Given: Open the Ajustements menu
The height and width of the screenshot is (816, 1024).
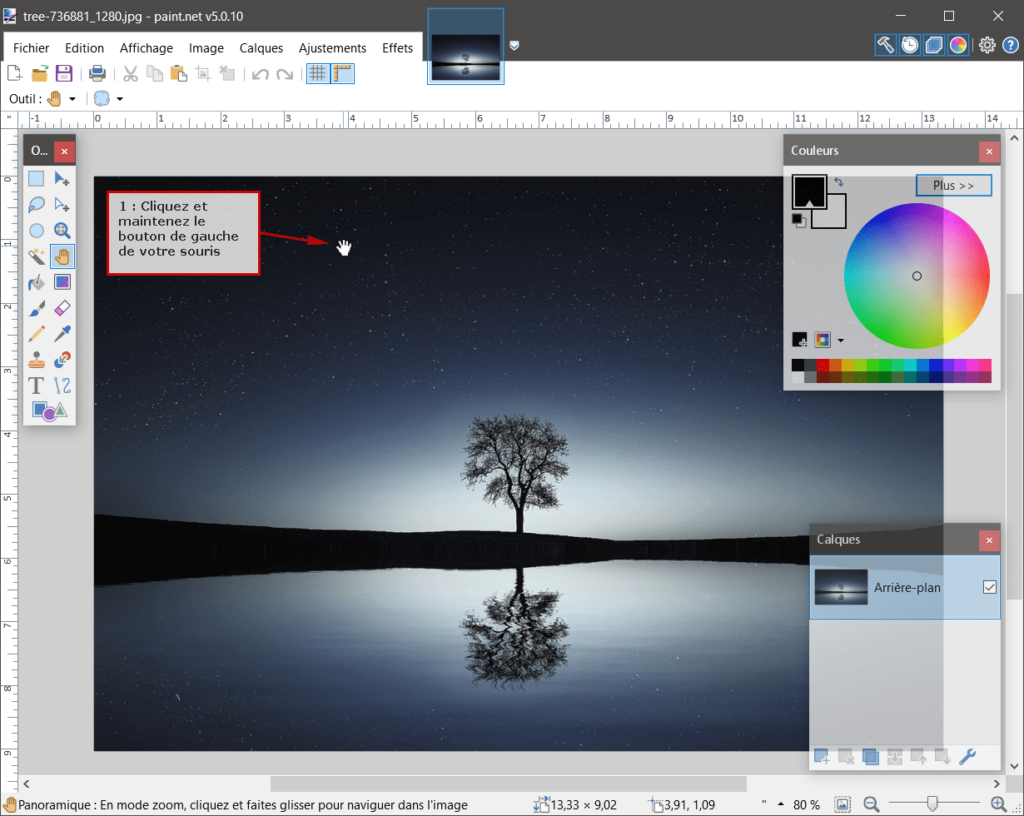Looking at the screenshot, I should 332,47.
